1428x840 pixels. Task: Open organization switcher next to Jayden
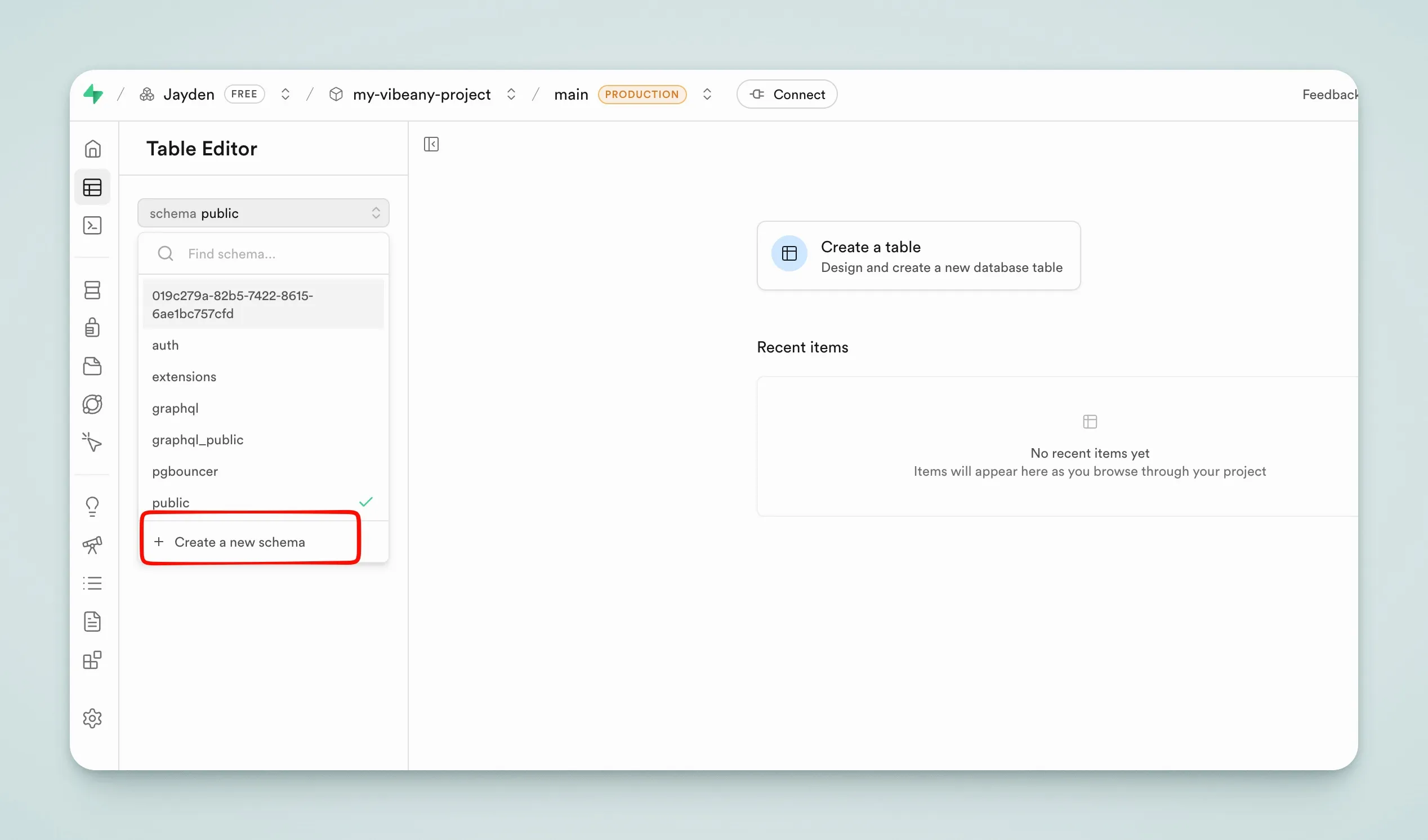coord(285,94)
